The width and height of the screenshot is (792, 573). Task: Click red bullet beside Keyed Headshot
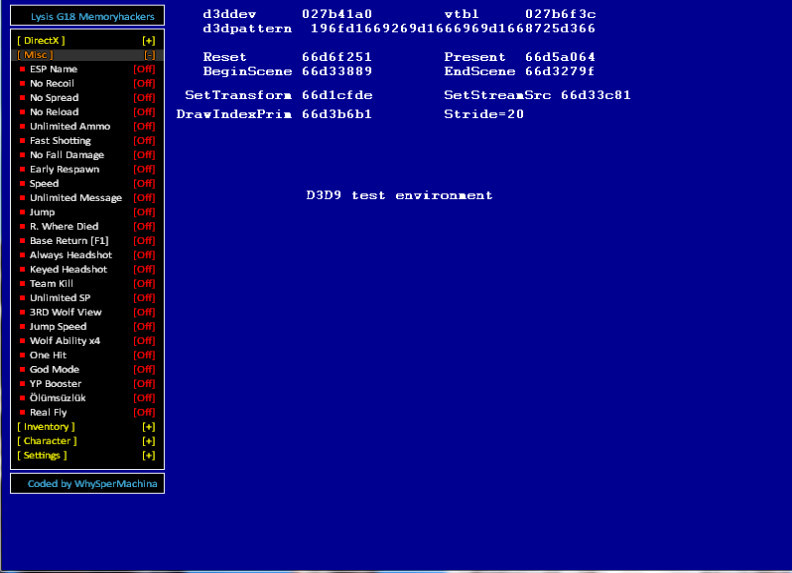pos(22,269)
